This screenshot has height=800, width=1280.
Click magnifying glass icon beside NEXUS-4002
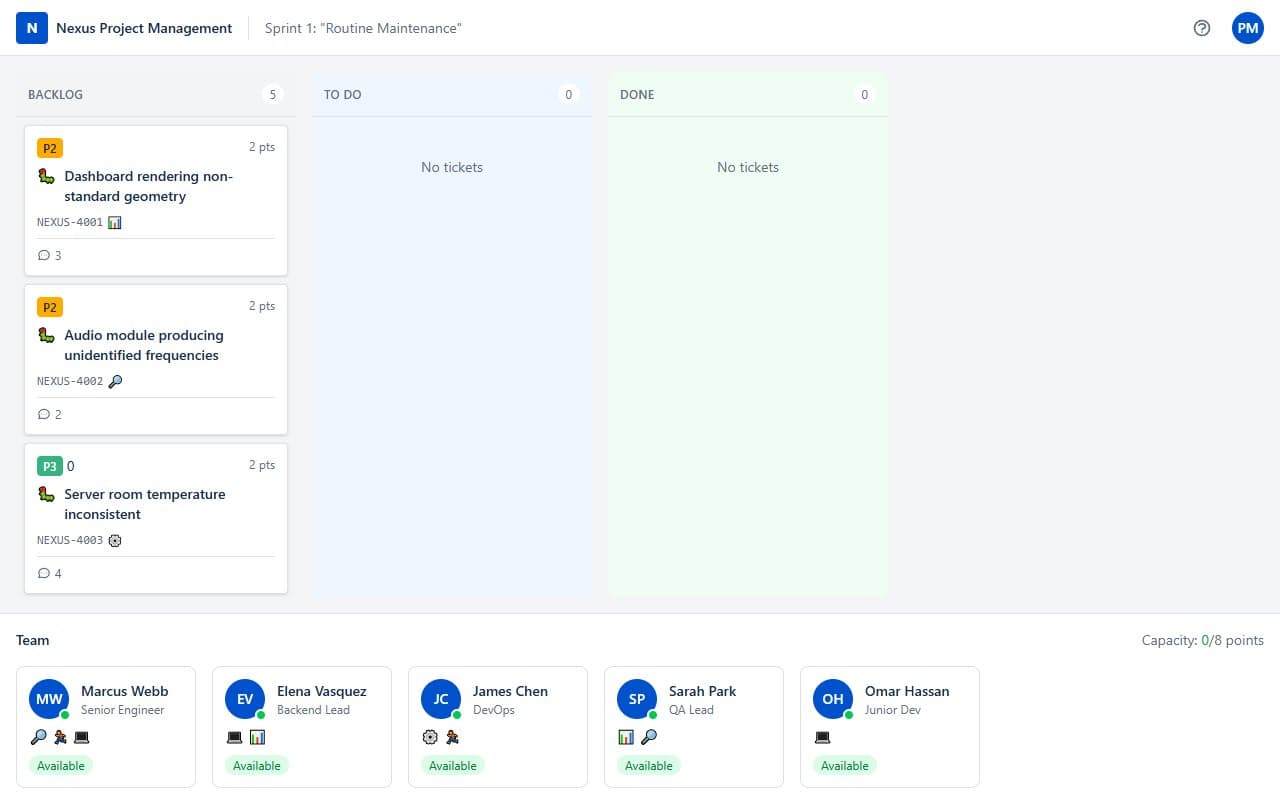click(115, 381)
